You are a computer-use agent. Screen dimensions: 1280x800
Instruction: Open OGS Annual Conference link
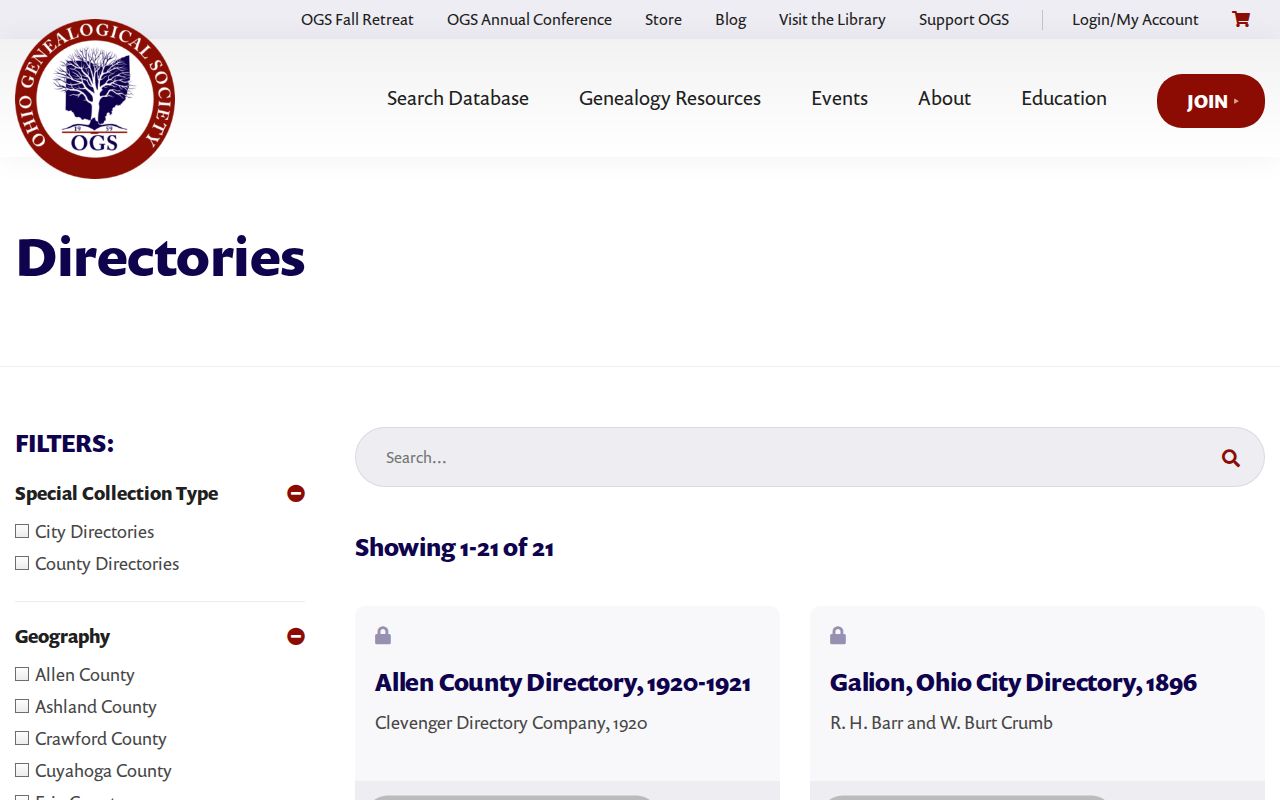[529, 19]
